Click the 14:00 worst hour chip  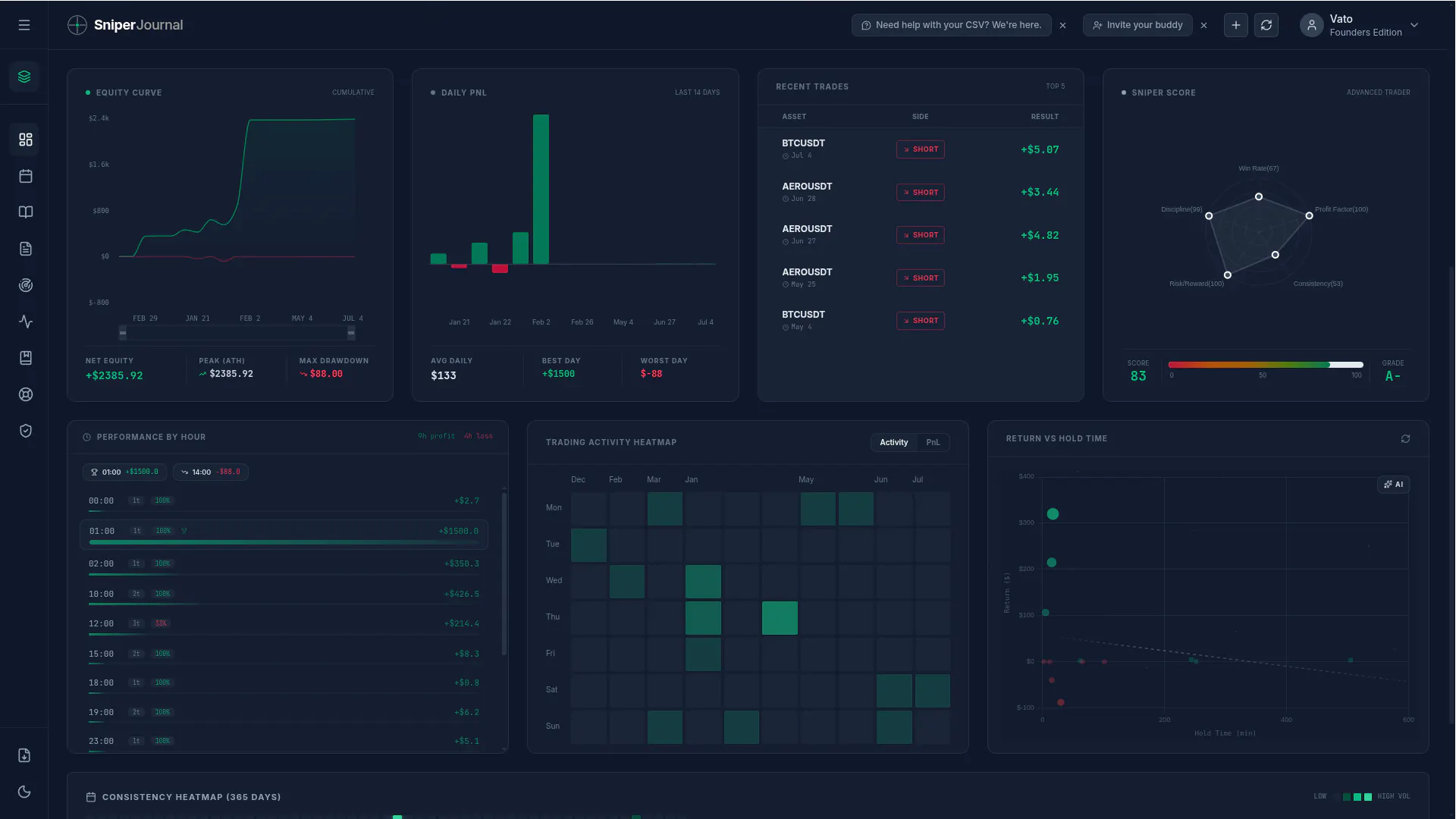click(x=211, y=472)
